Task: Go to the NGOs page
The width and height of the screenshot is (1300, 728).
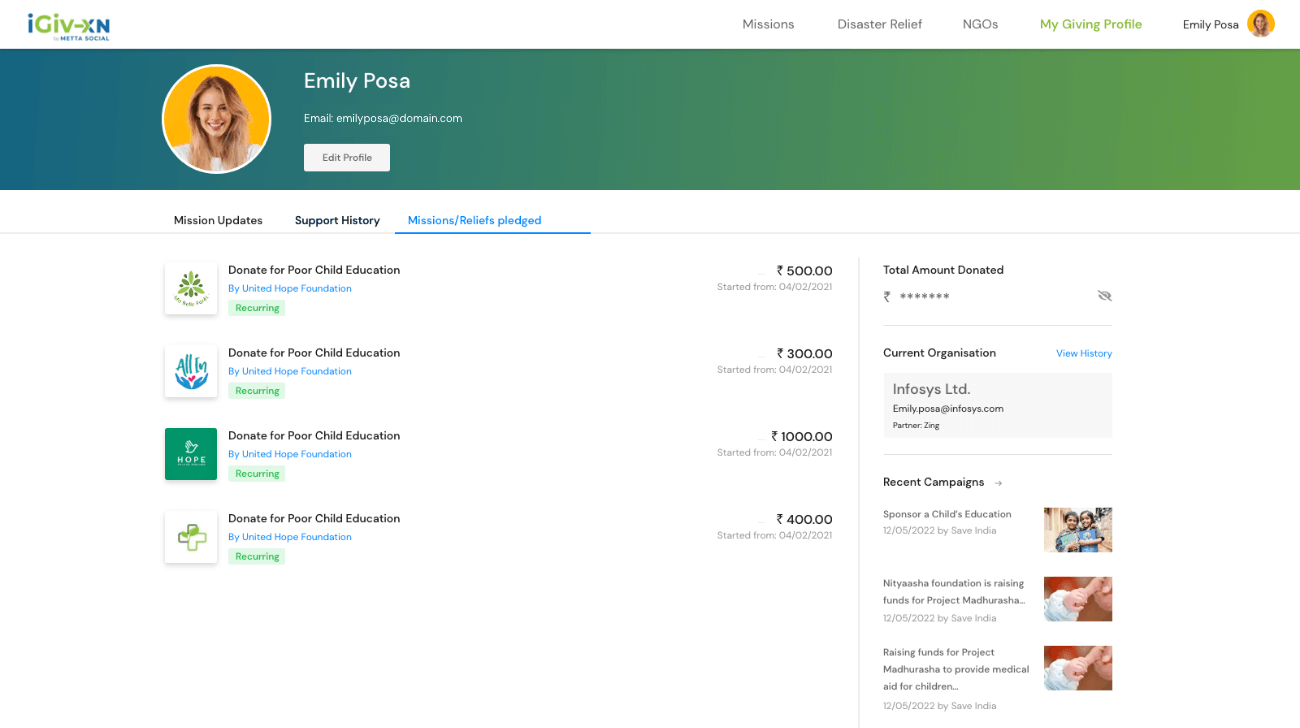Action: pyautogui.click(x=980, y=24)
